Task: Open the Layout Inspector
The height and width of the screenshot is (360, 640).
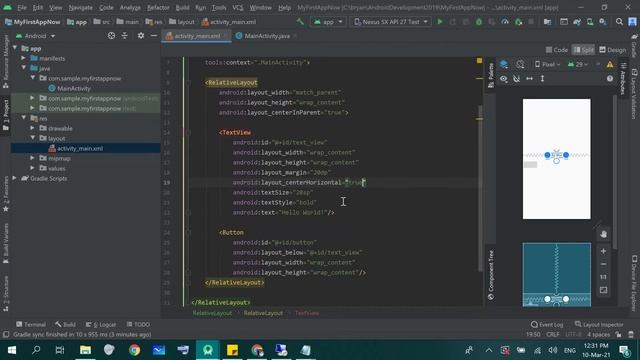Action: pos(599,324)
